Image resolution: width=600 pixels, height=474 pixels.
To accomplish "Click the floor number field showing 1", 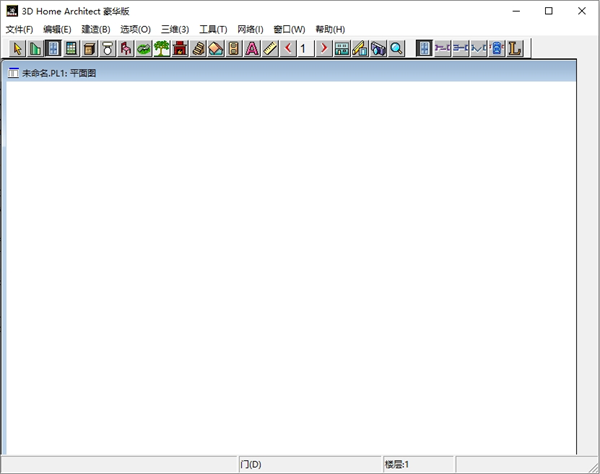I will pyautogui.click(x=305, y=48).
